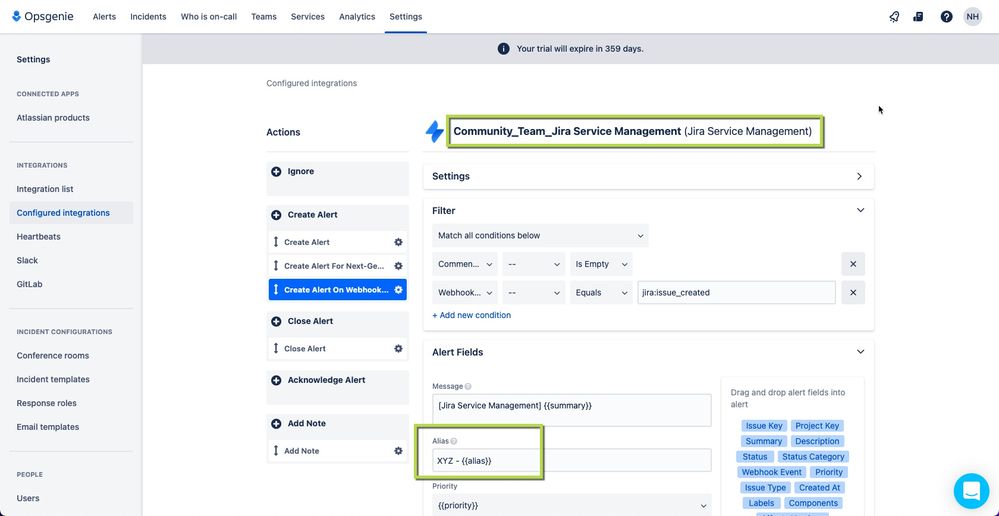Open the chat support bubble
This screenshot has width=999, height=516.
(971, 491)
